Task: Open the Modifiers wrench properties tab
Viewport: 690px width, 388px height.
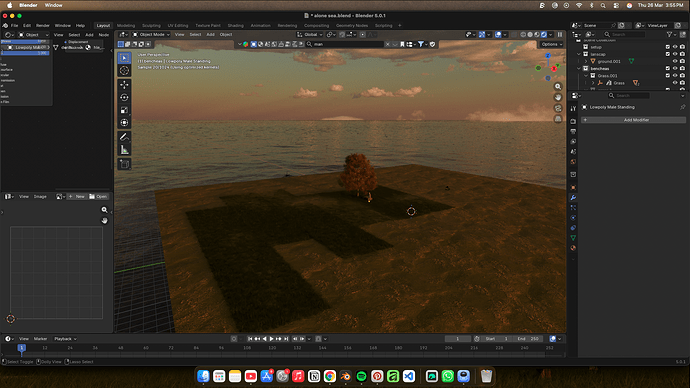Action: pyautogui.click(x=573, y=198)
